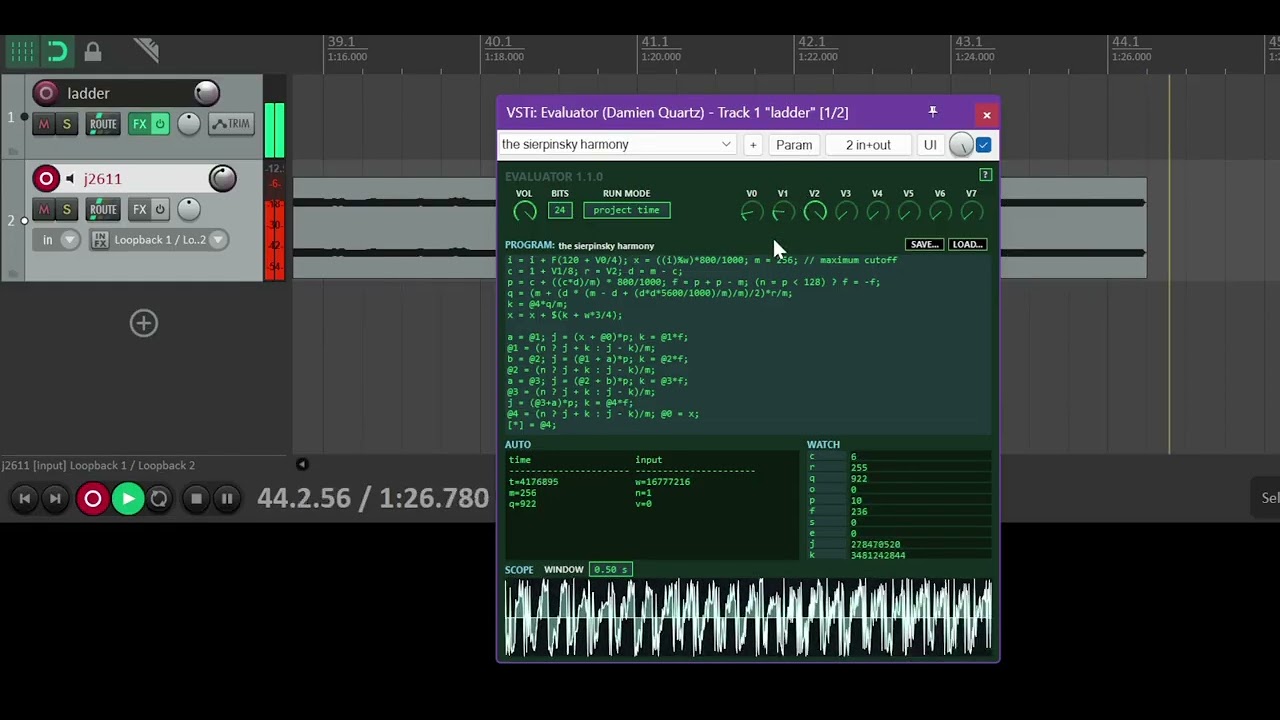Screen dimensions: 1280x720
Task: Open the j2611 record mode 'in' dropdown
Action: [x=56, y=240]
